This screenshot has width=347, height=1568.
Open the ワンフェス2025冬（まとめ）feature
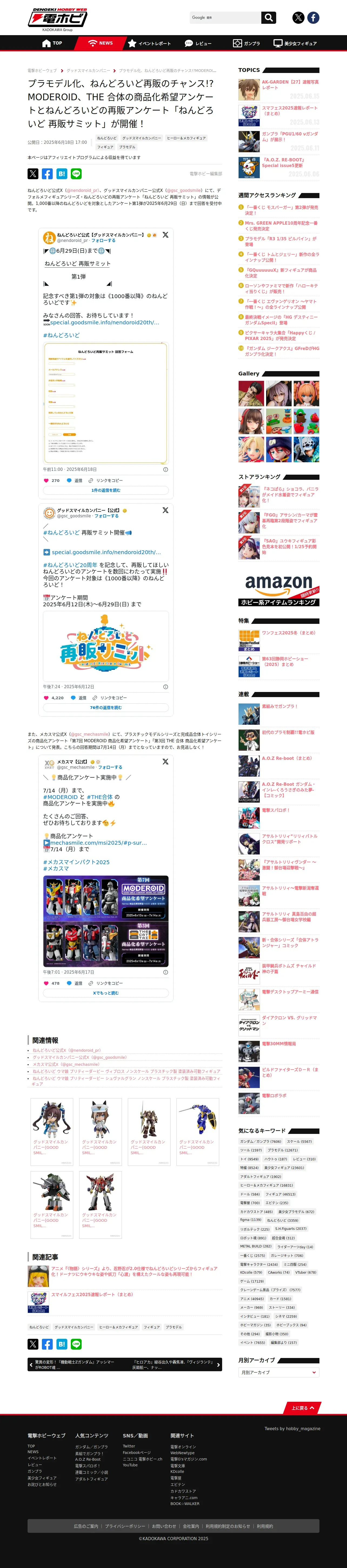pos(289,632)
